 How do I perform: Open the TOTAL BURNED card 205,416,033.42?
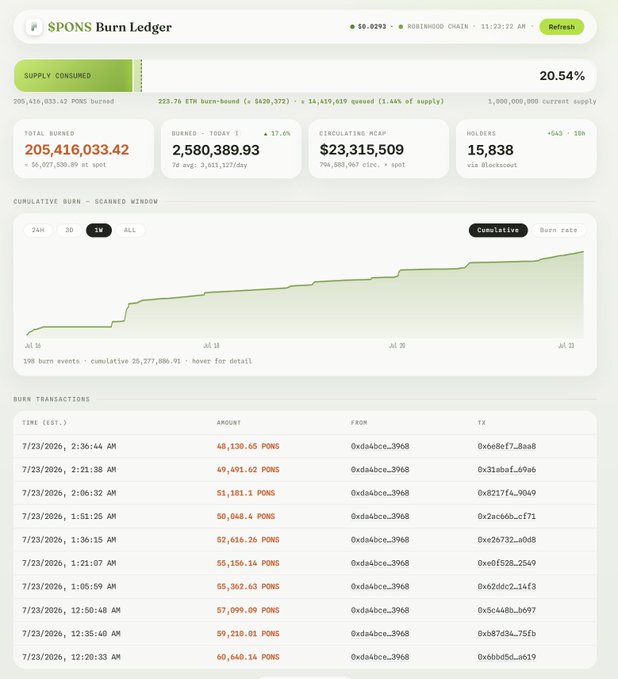pyautogui.click(x=84, y=149)
